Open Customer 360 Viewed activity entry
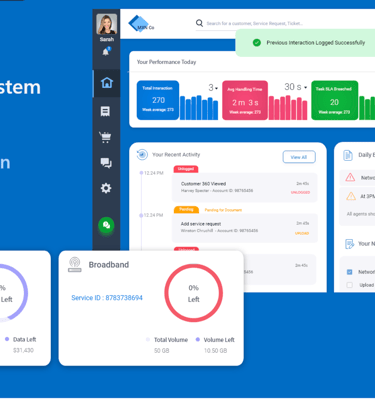Screen dimensions: 375x399 point(245,187)
